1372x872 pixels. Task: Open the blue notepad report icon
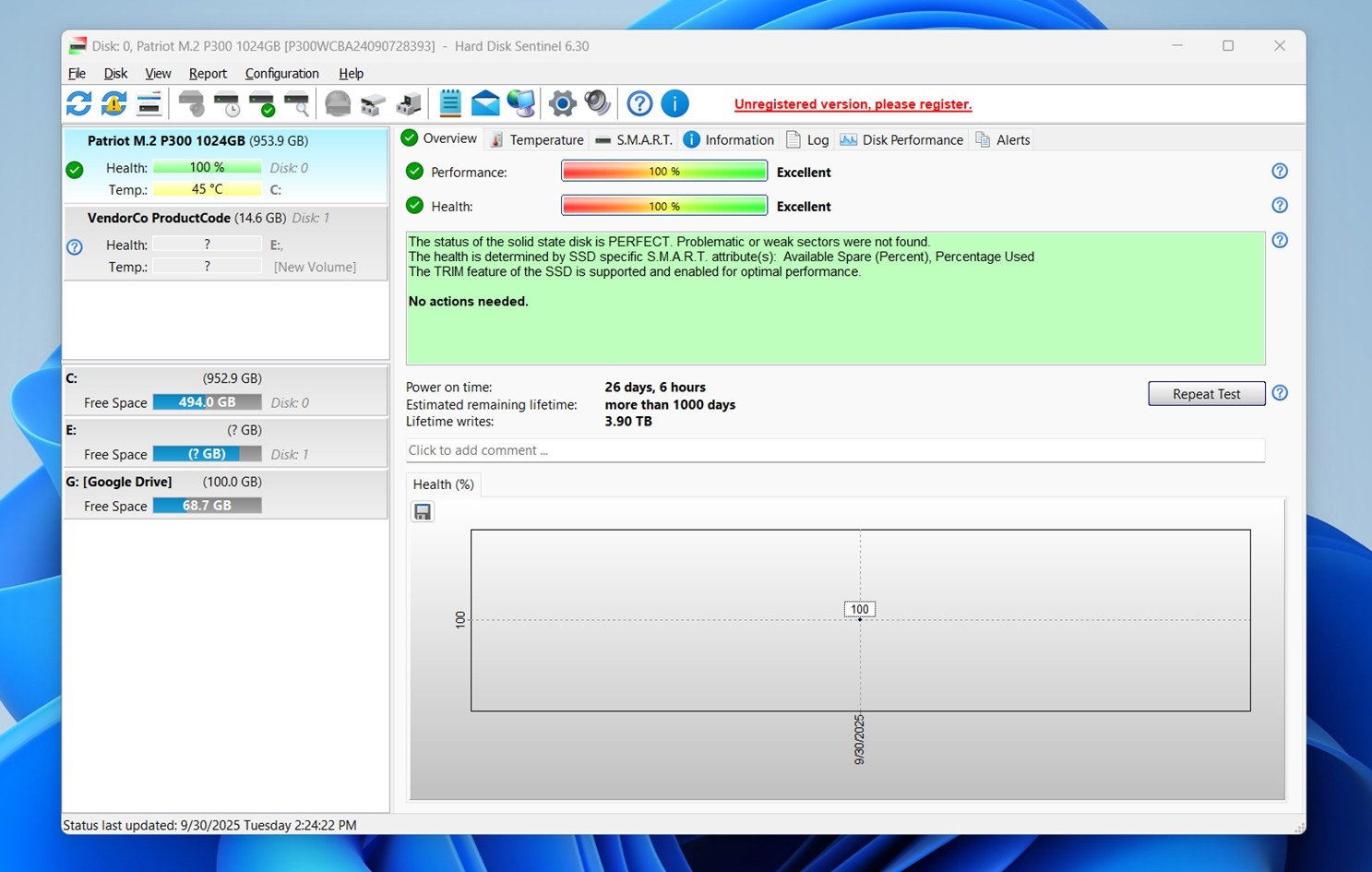click(450, 104)
